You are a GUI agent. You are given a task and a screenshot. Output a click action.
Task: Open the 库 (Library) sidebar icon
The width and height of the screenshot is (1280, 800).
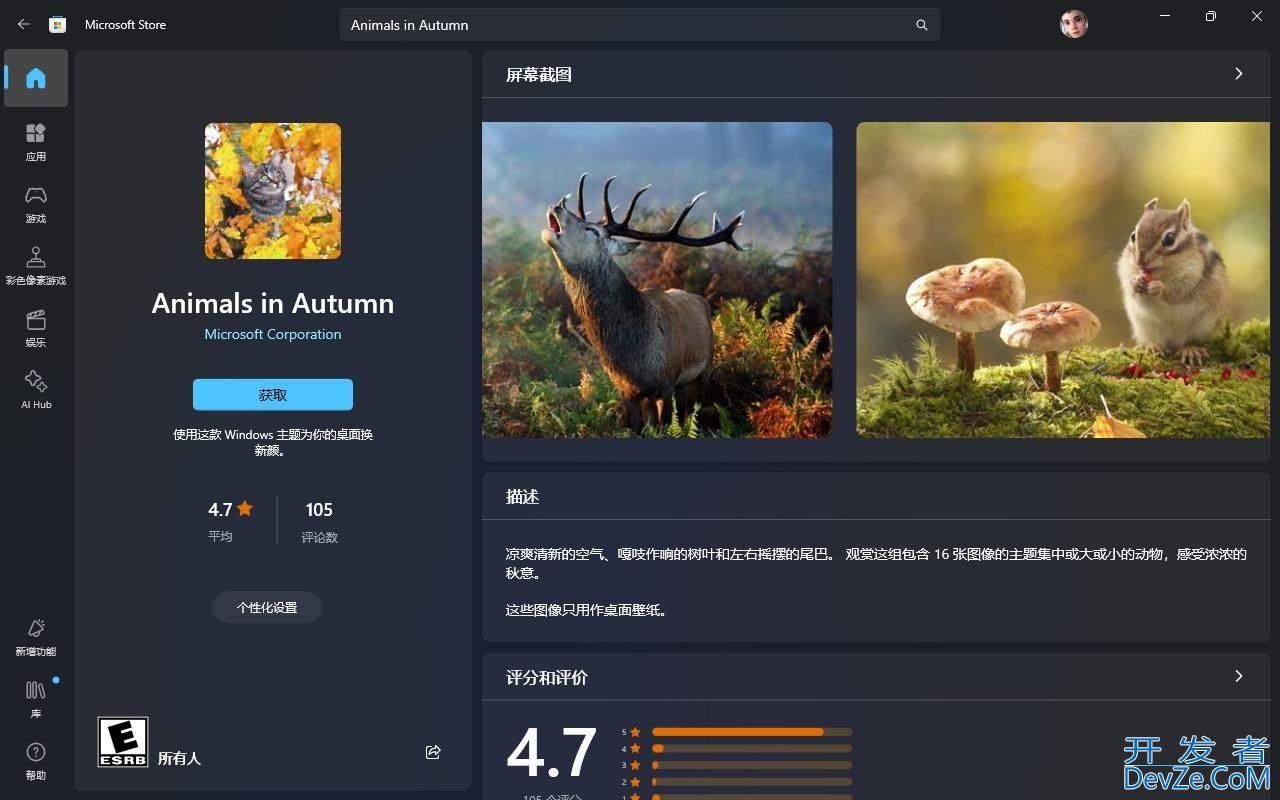tap(36, 699)
